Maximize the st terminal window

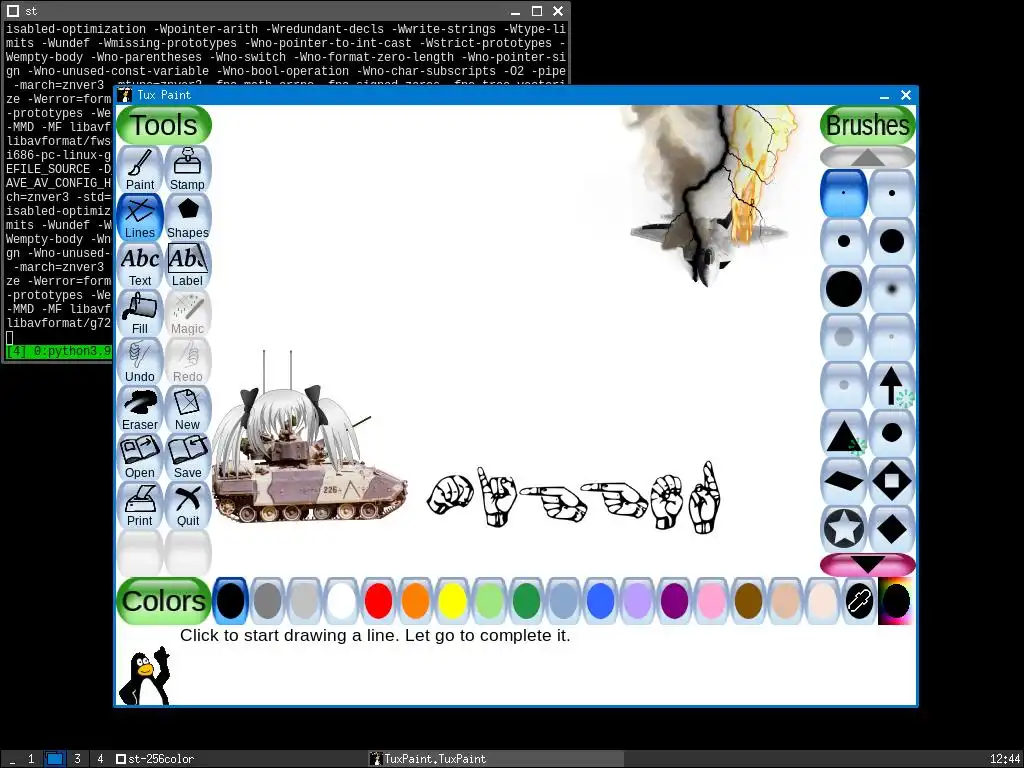(x=537, y=11)
